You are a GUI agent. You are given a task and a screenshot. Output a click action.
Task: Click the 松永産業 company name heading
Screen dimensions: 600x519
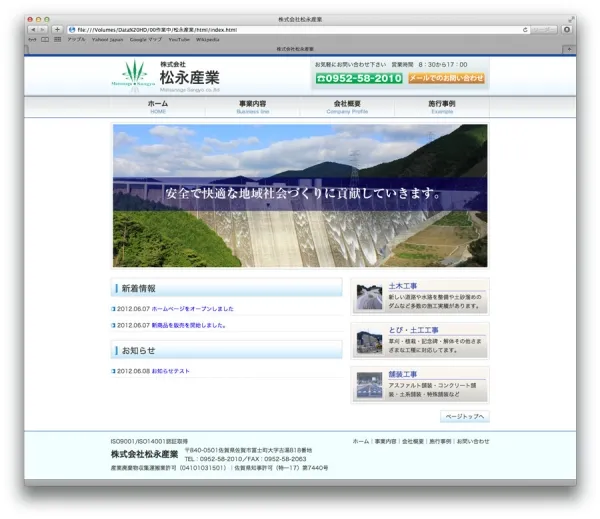[189, 78]
